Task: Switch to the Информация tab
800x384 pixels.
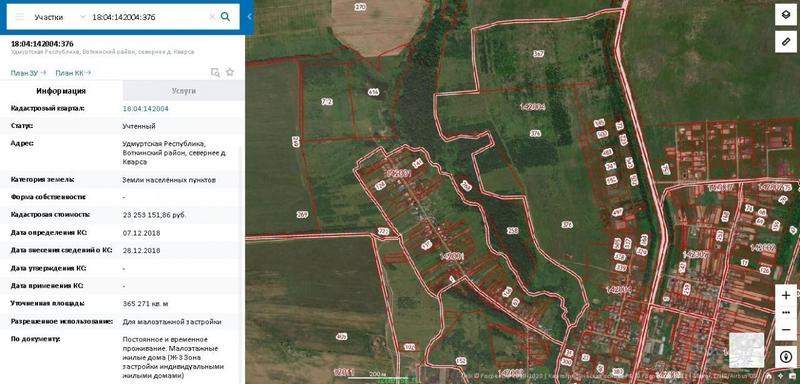Action: (x=61, y=91)
